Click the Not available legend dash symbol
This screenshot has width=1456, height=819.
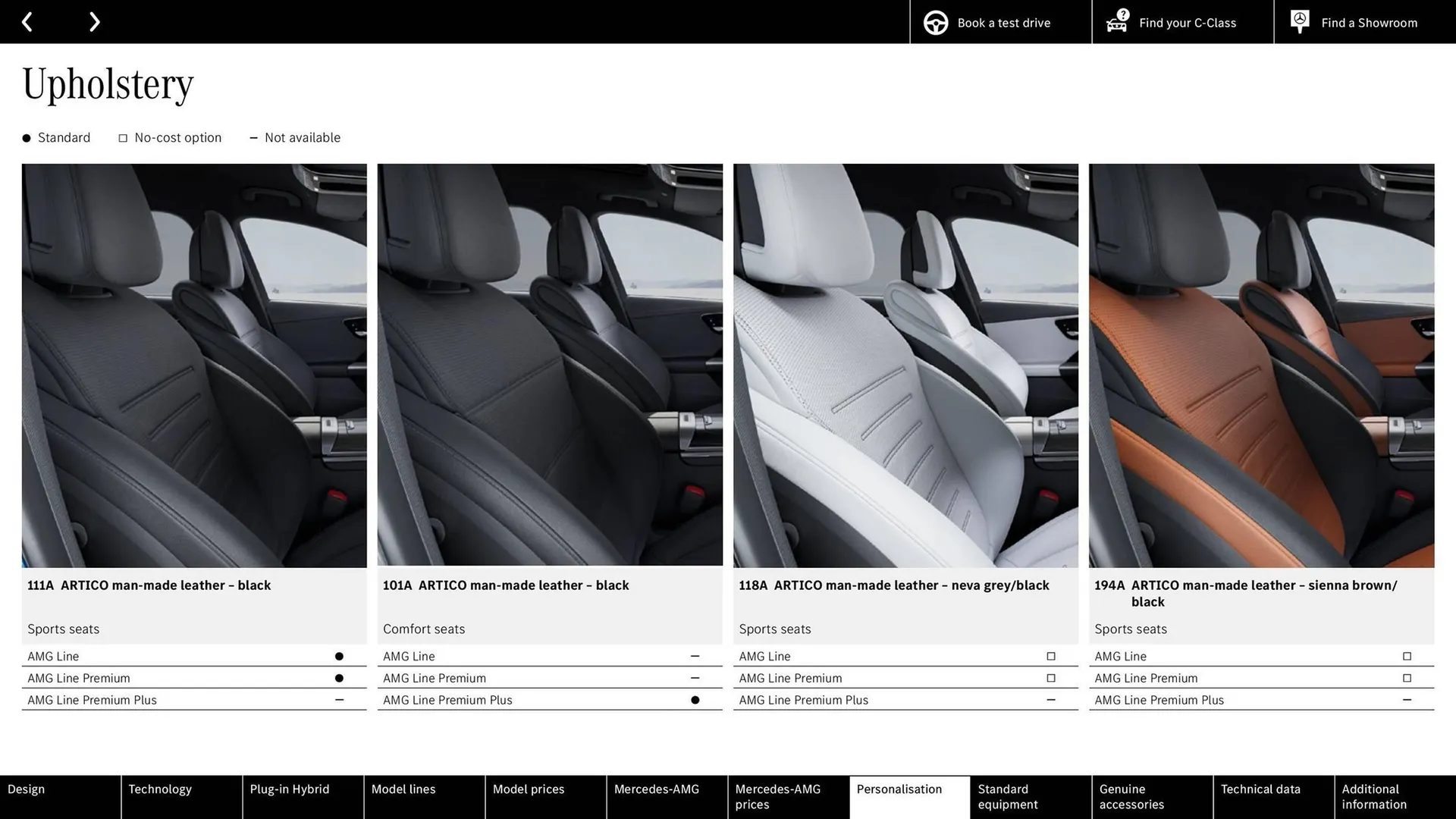[x=254, y=137]
